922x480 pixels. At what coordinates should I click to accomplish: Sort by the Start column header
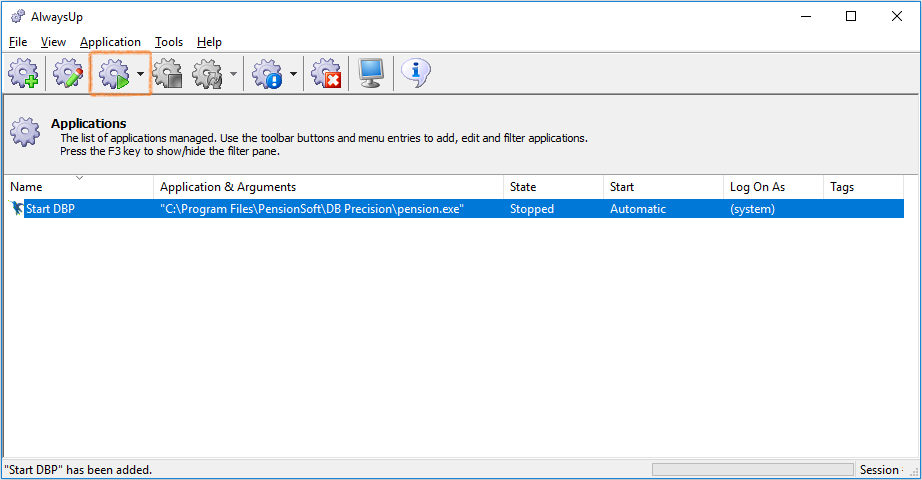(663, 187)
